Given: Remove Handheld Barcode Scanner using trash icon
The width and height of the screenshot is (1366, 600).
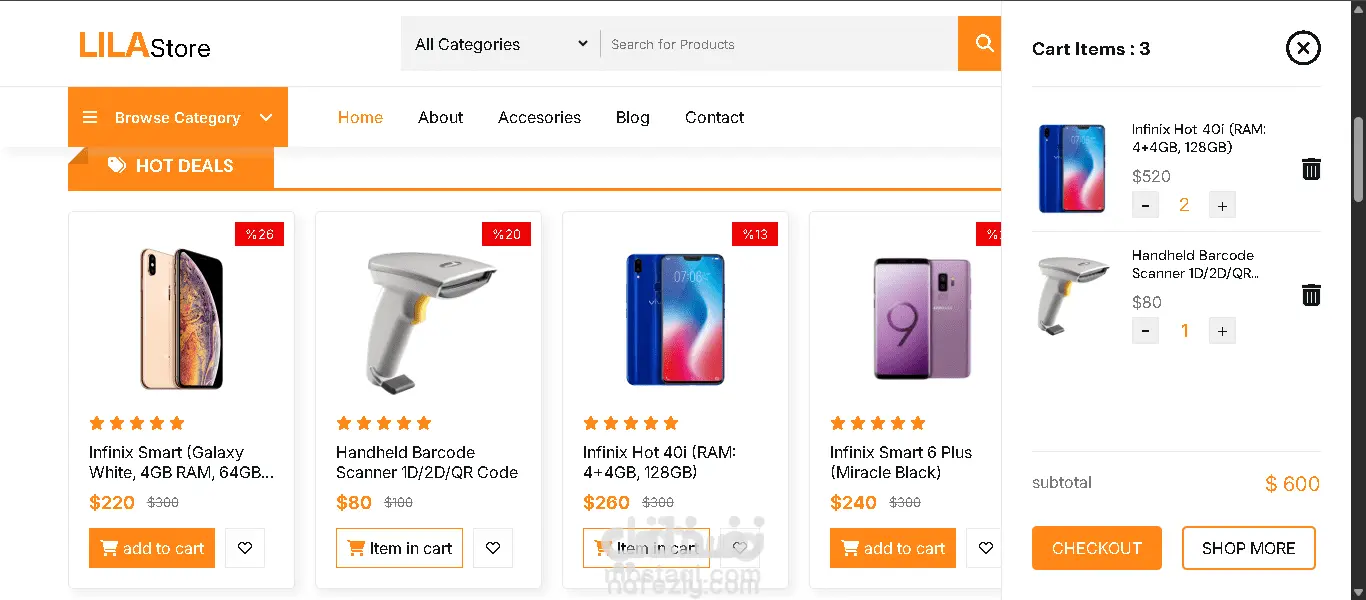Looking at the screenshot, I should [1311, 295].
